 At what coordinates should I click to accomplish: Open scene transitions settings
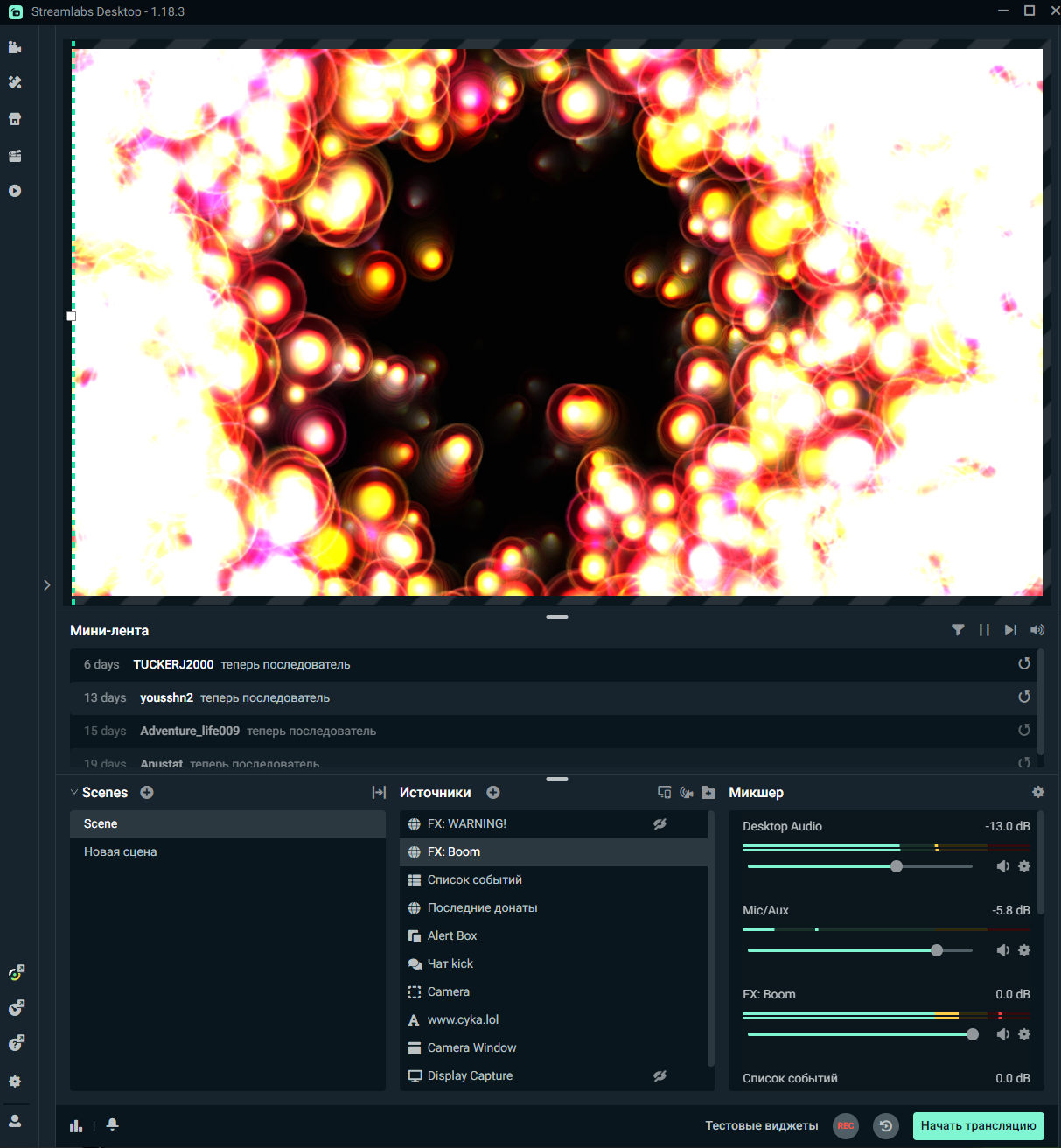pos(379,792)
